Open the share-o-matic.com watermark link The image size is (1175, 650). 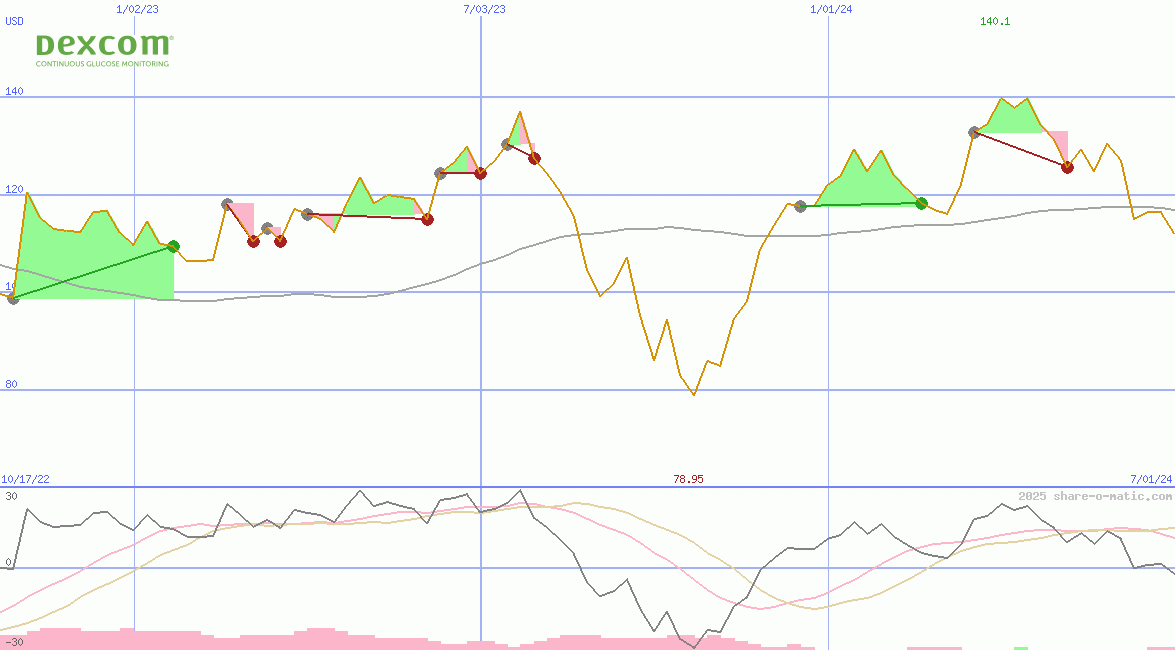tap(1095, 496)
